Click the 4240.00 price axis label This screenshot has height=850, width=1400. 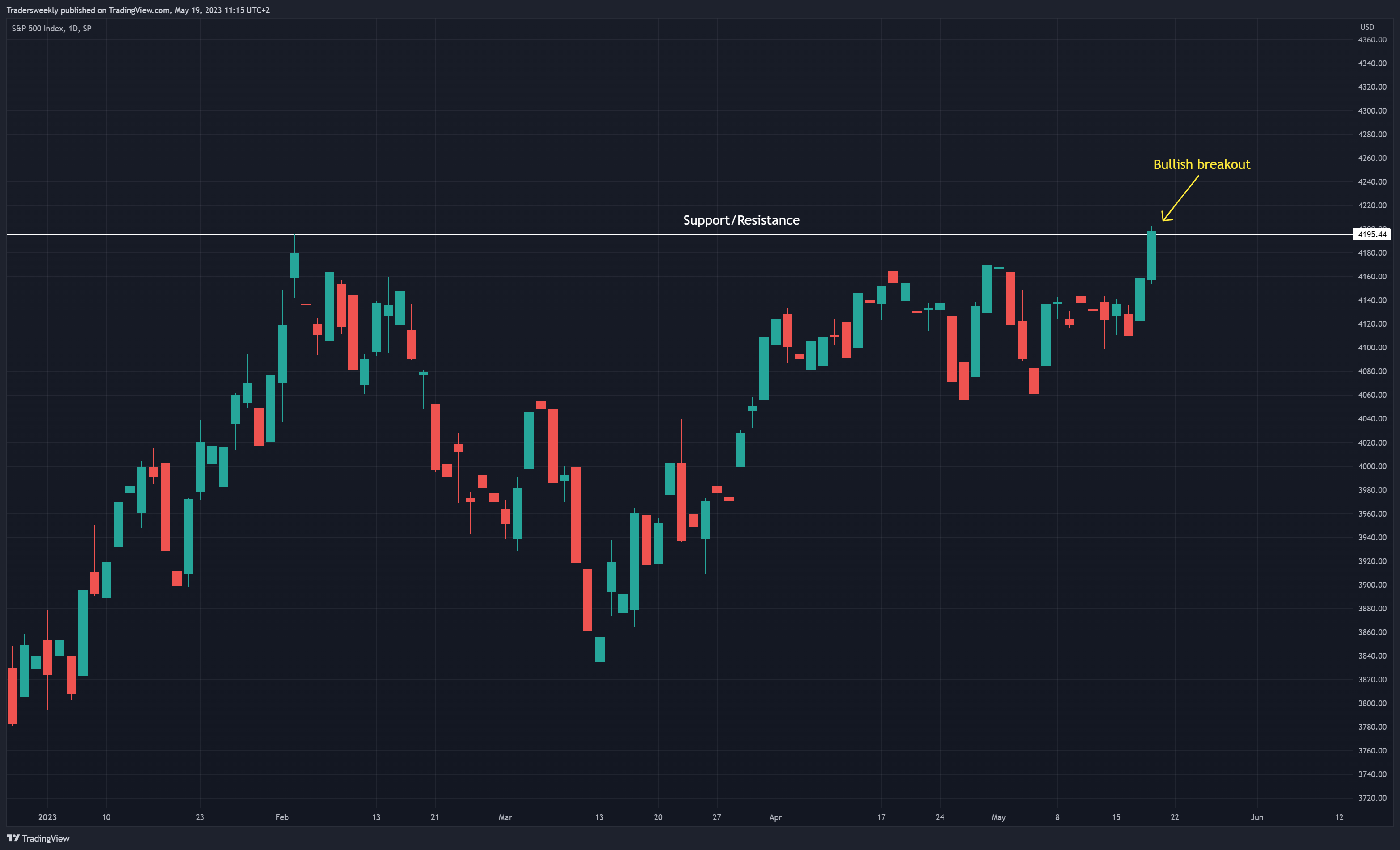1371,182
